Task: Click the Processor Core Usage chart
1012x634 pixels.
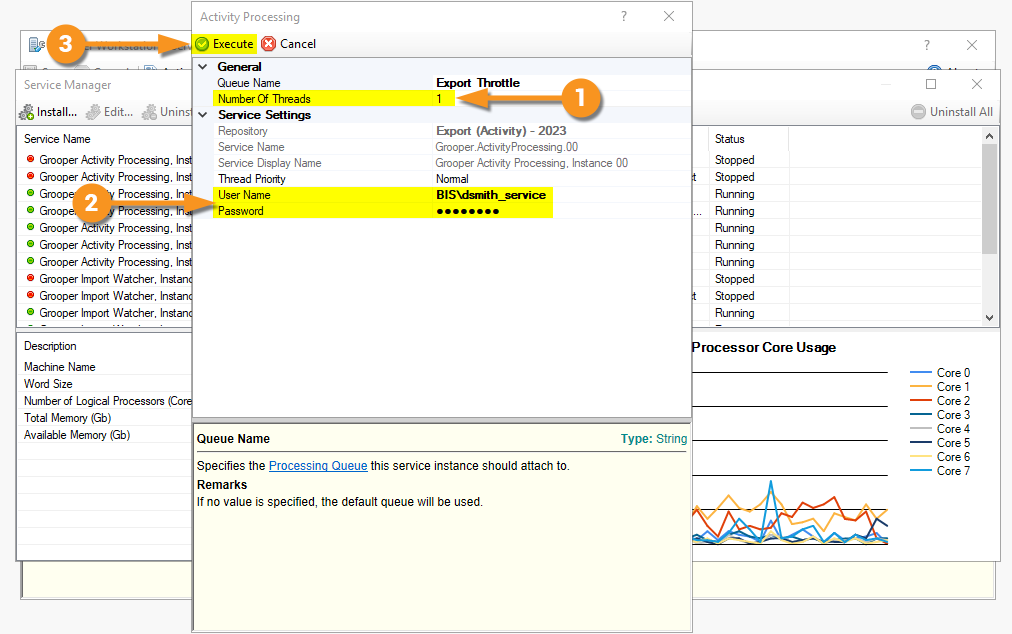Action: pos(790,458)
